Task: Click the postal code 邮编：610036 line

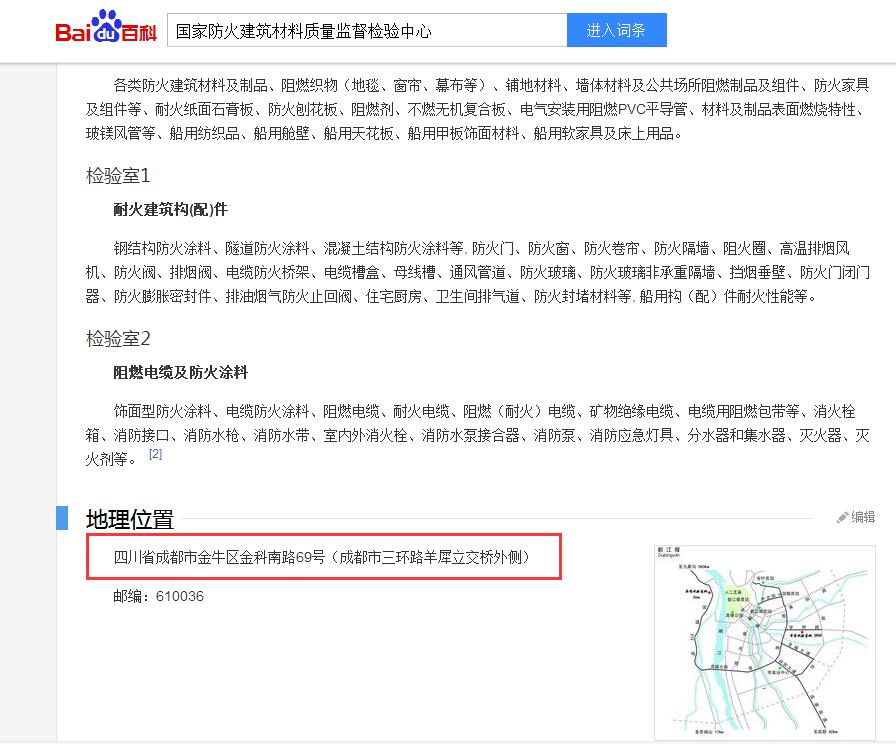Action: pyautogui.click(x=159, y=596)
